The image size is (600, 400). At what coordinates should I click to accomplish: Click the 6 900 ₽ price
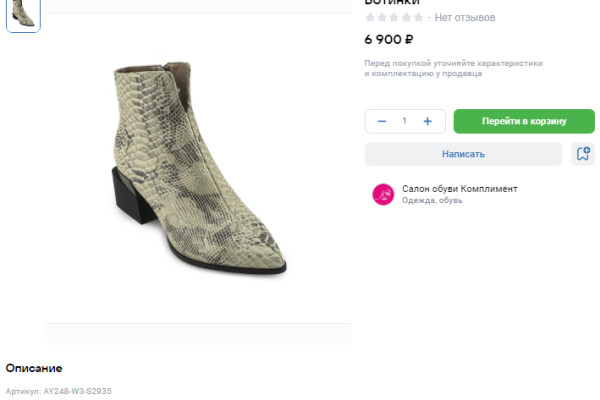389,40
